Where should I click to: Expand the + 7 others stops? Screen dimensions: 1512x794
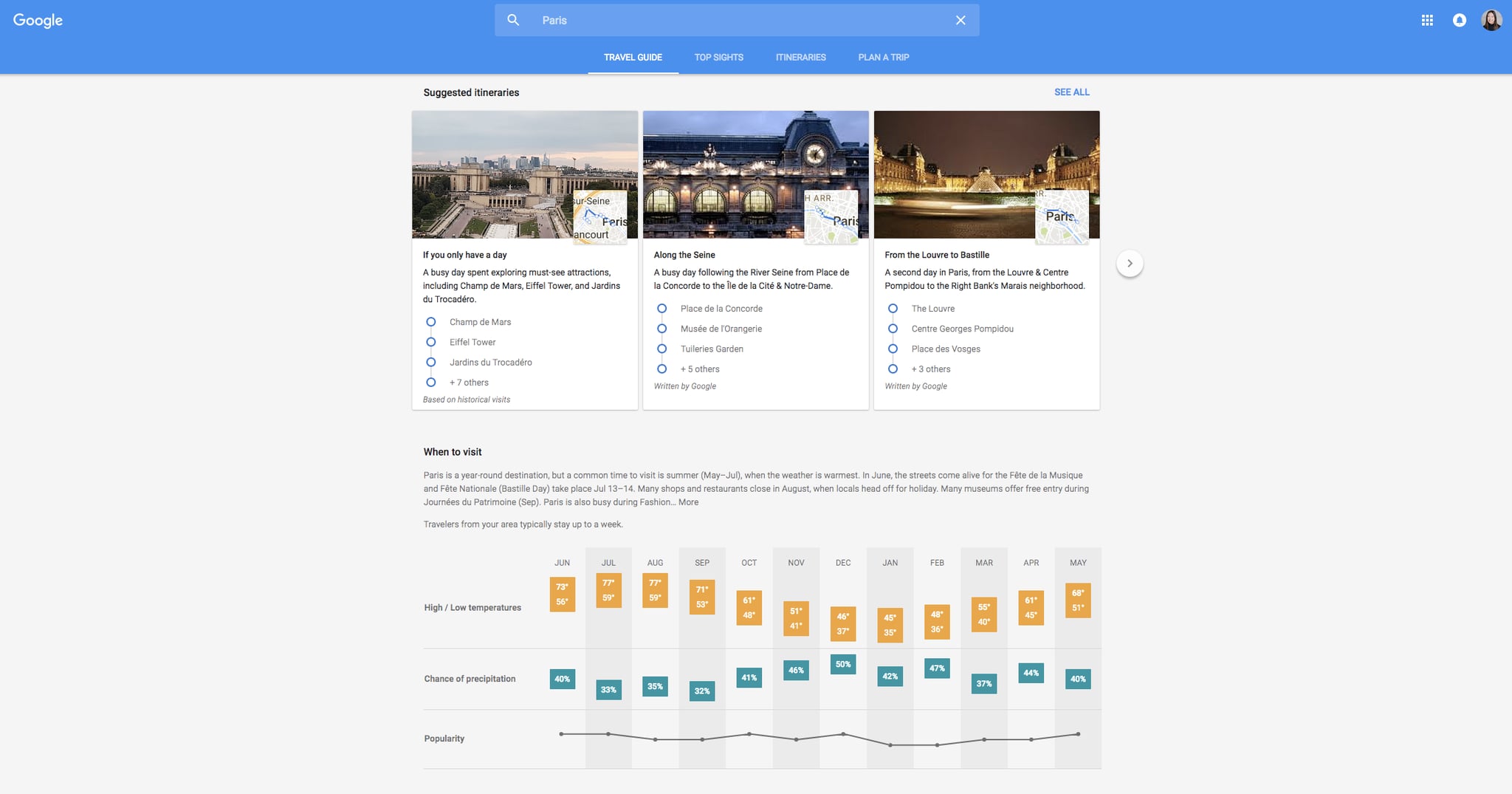click(469, 383)
